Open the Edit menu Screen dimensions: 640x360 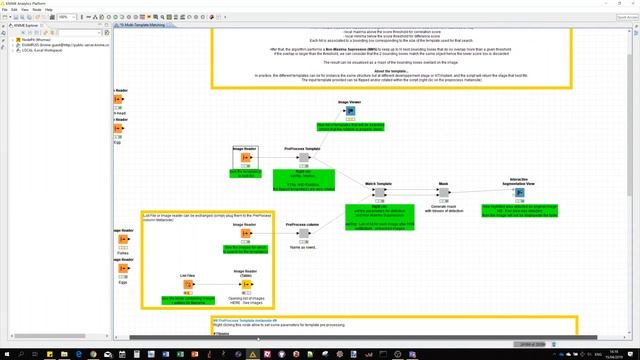tap(14, 9)
